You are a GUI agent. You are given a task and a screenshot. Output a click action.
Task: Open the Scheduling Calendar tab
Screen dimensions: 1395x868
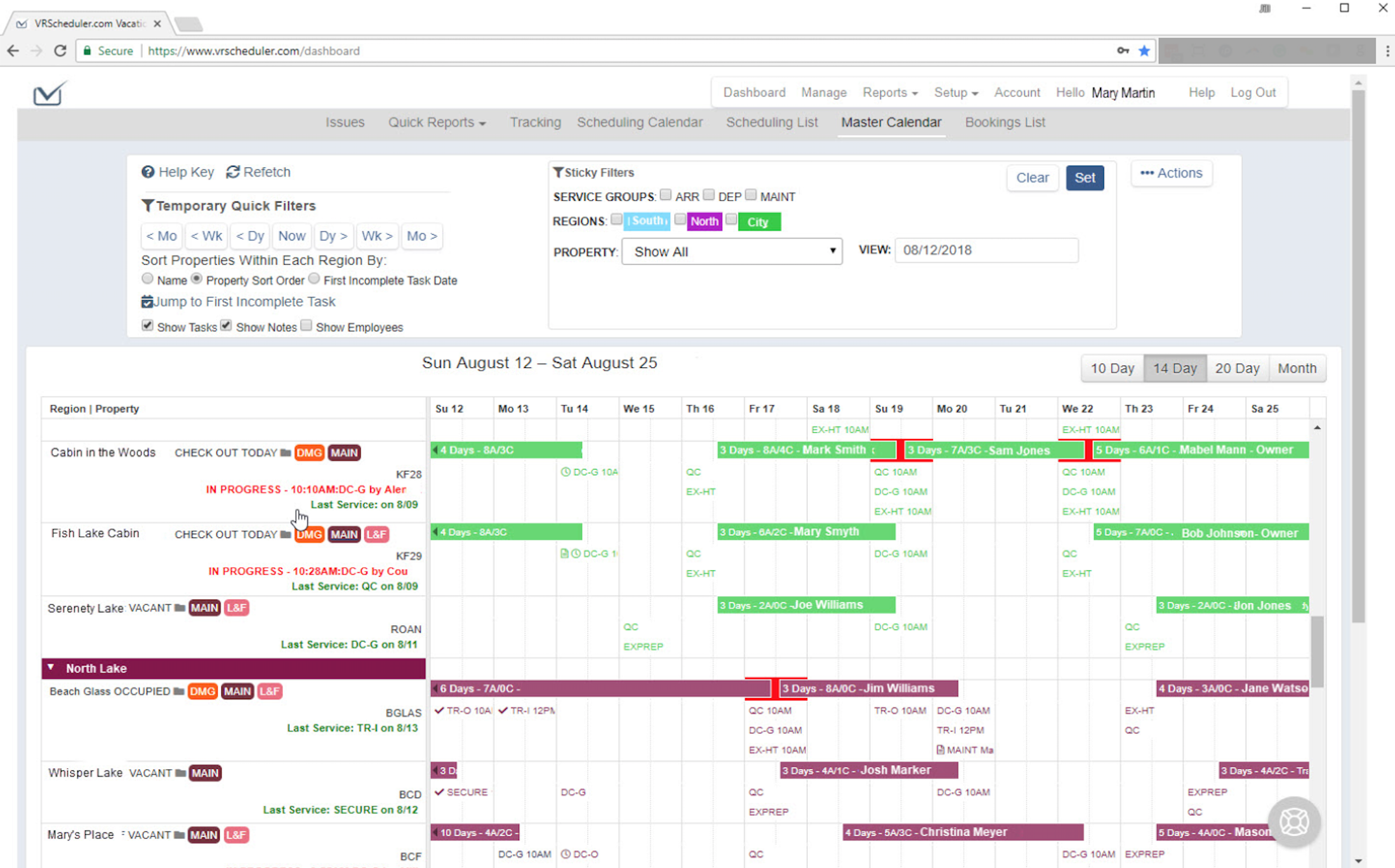639,122
